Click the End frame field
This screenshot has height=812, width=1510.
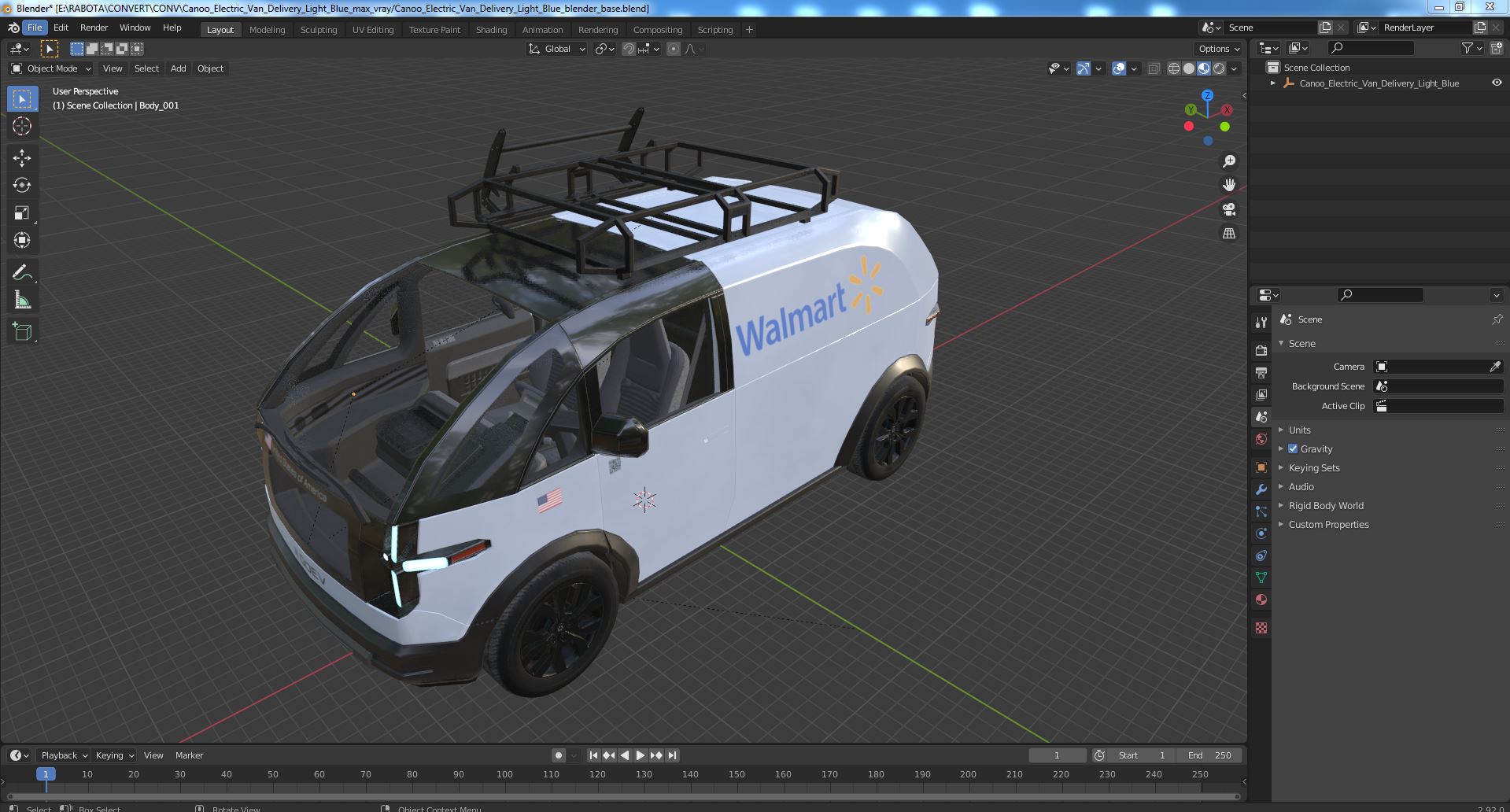(x=1210, y=755)
